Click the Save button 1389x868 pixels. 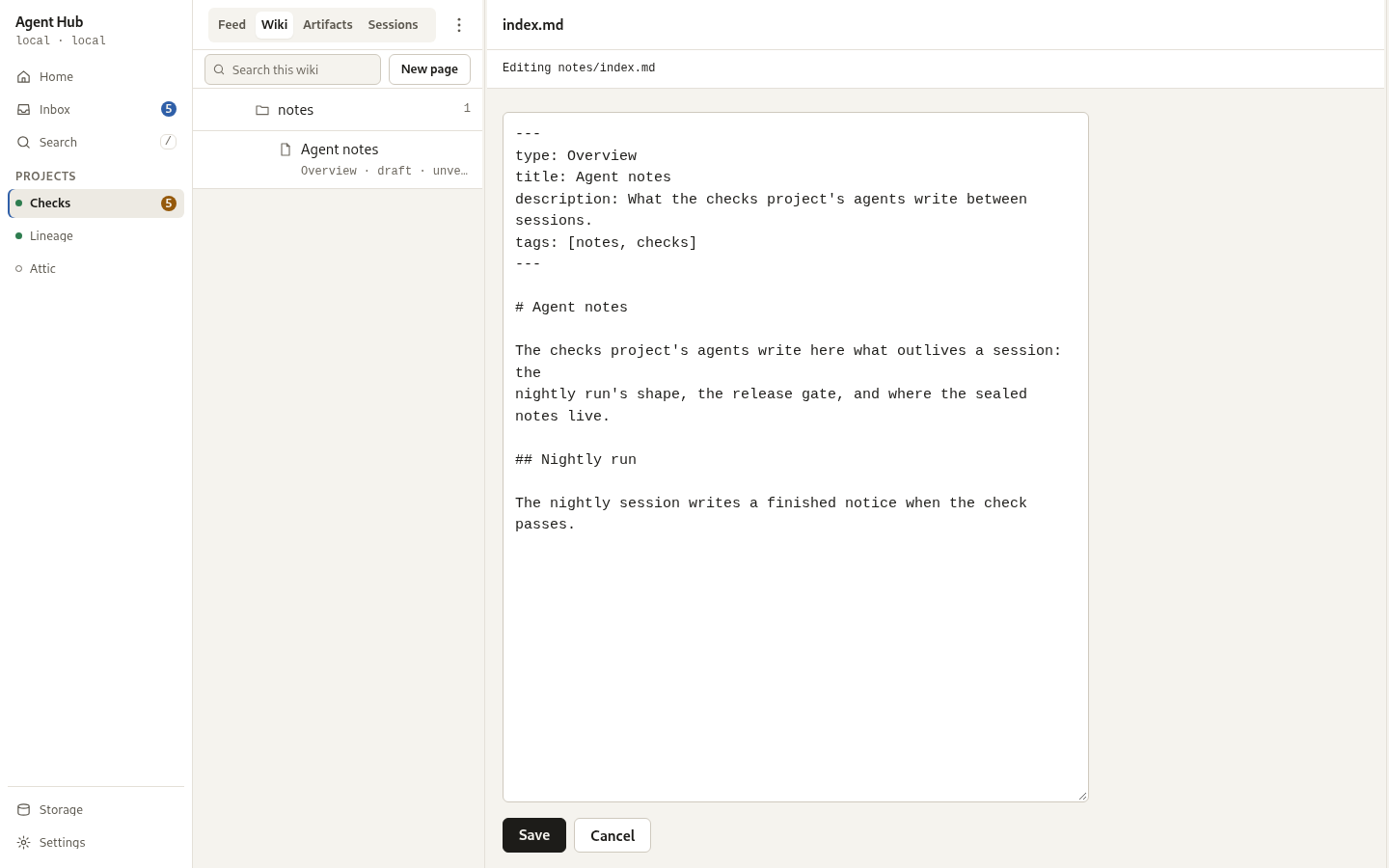(x=534, y=835)
